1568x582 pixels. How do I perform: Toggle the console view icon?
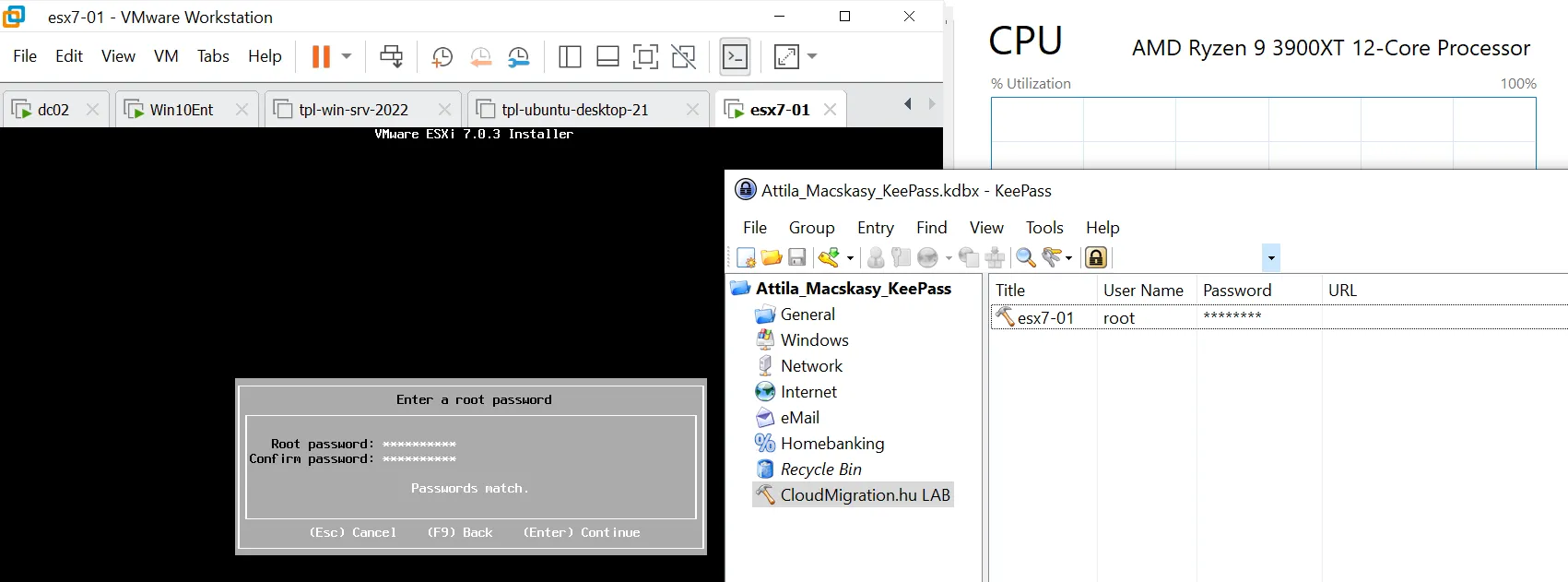pyautogui.click(x=735, y=57)
